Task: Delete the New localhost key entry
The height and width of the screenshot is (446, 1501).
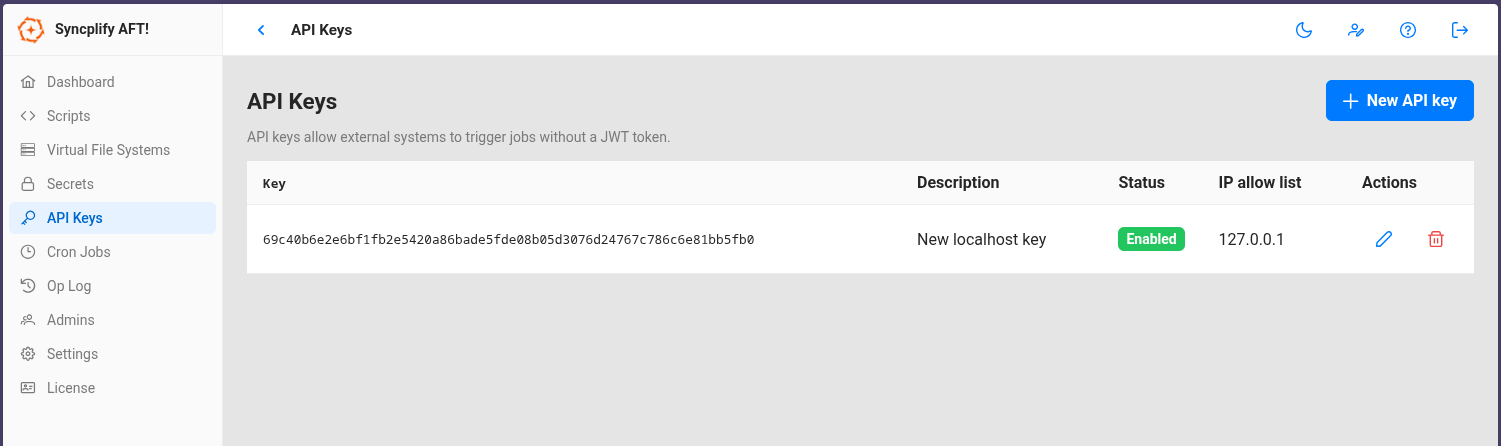Action: pos(1436,239)
